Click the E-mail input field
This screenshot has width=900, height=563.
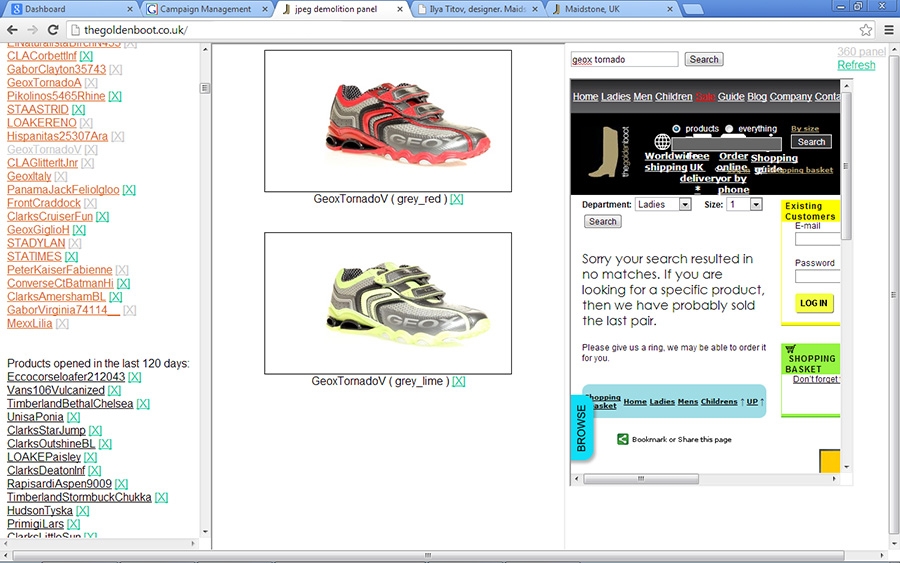[x=817, y=239]
